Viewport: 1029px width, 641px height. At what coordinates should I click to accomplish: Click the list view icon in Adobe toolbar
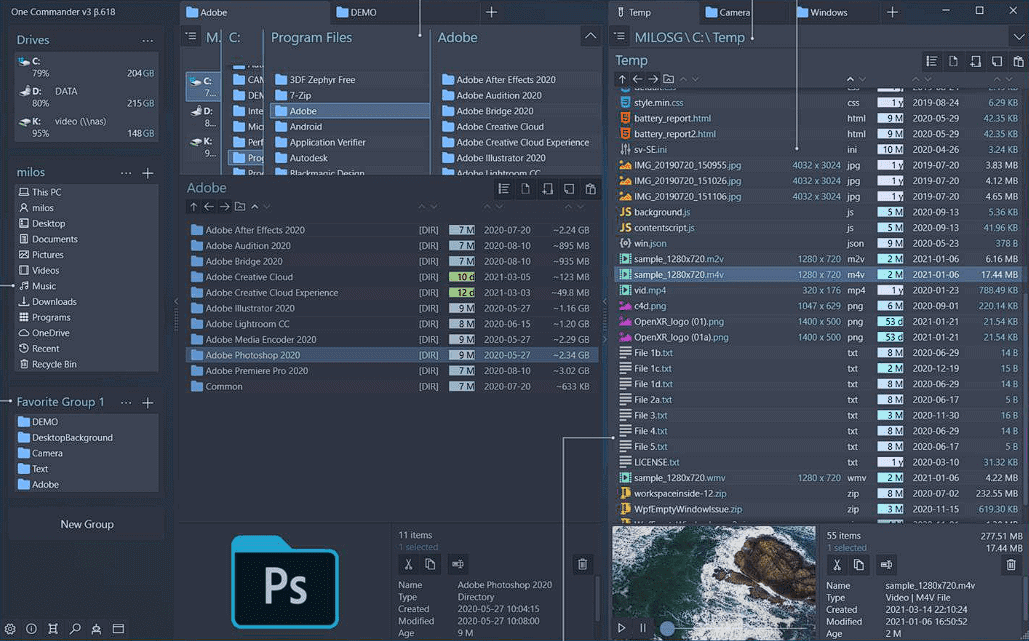(504, 189)
